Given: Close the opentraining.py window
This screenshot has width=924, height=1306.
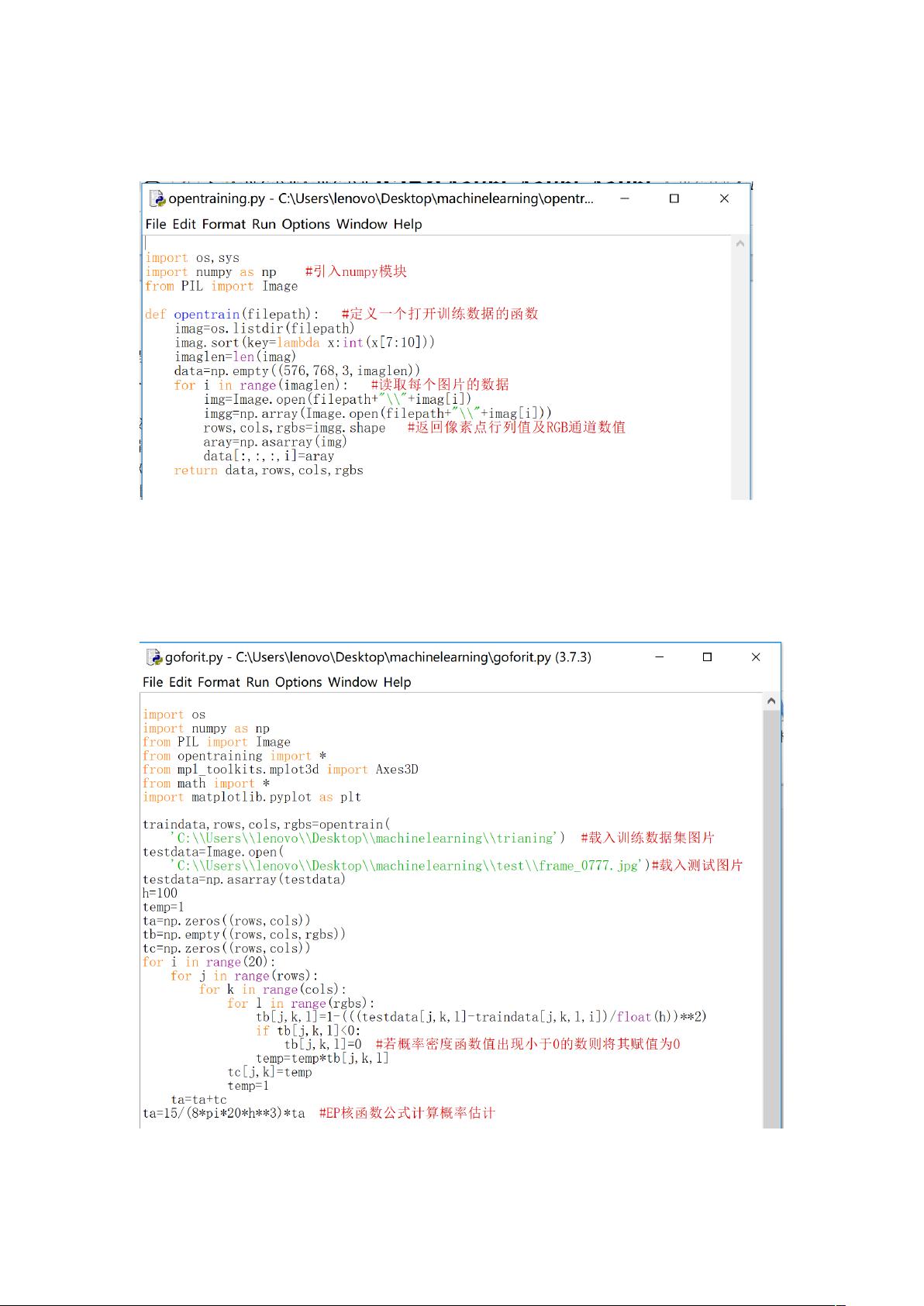Looking at the screenshot, I should tap(725, 198).
